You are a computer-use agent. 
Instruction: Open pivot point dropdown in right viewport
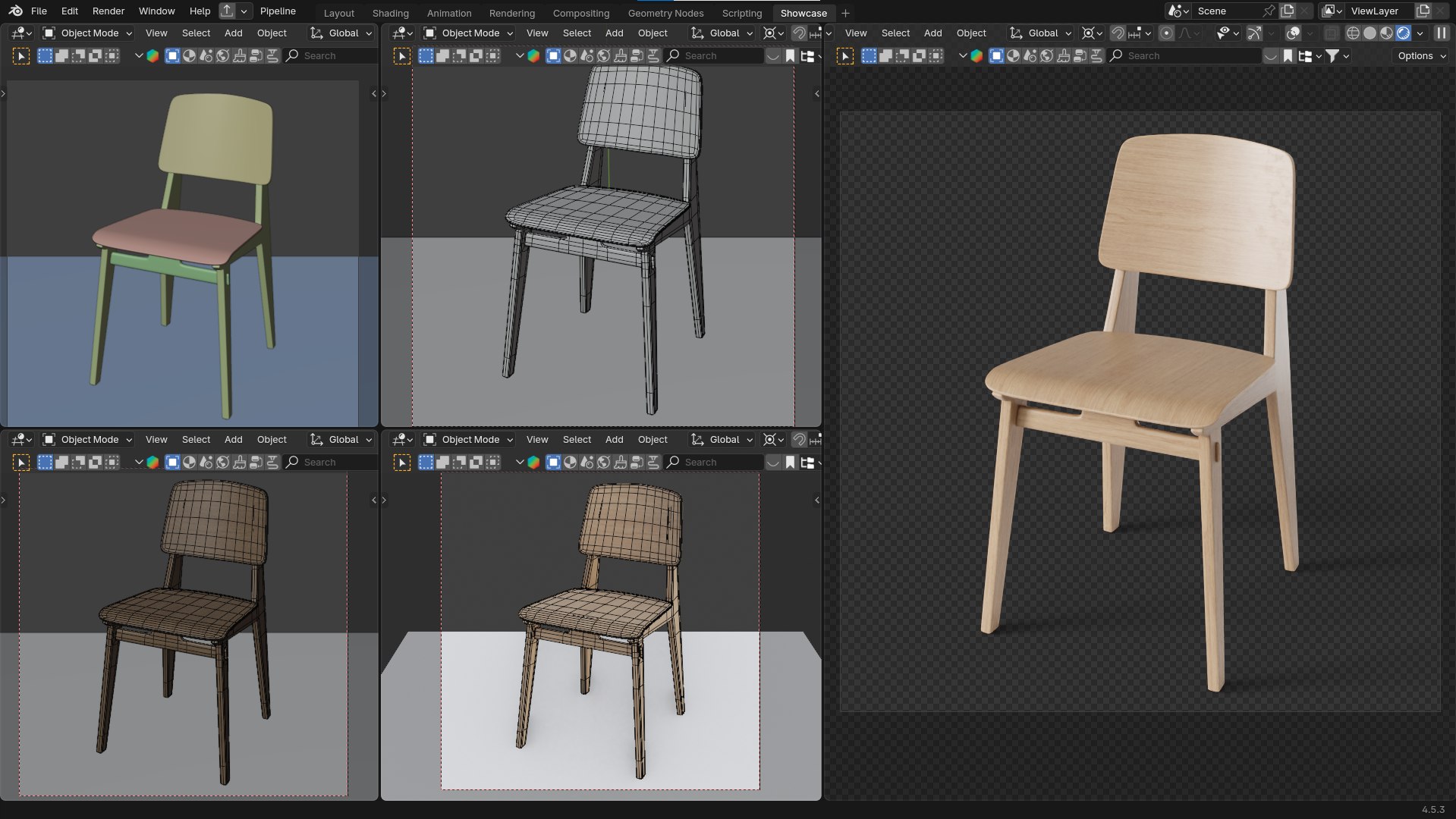click(1092, 33)
